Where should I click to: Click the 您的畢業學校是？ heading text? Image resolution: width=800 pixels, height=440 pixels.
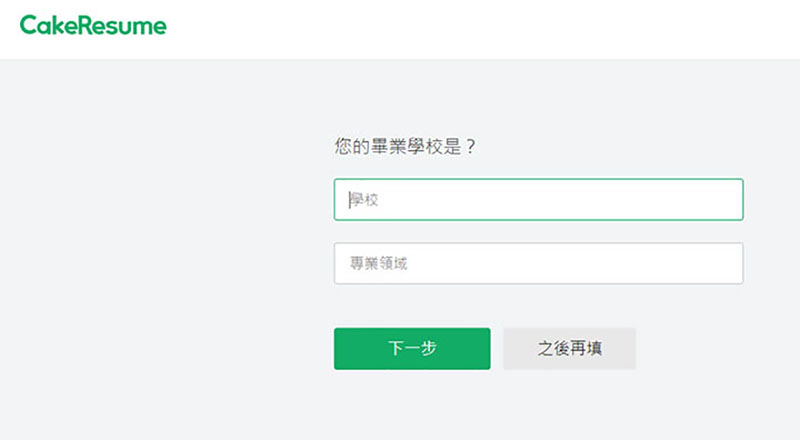[x=405, y=146]
